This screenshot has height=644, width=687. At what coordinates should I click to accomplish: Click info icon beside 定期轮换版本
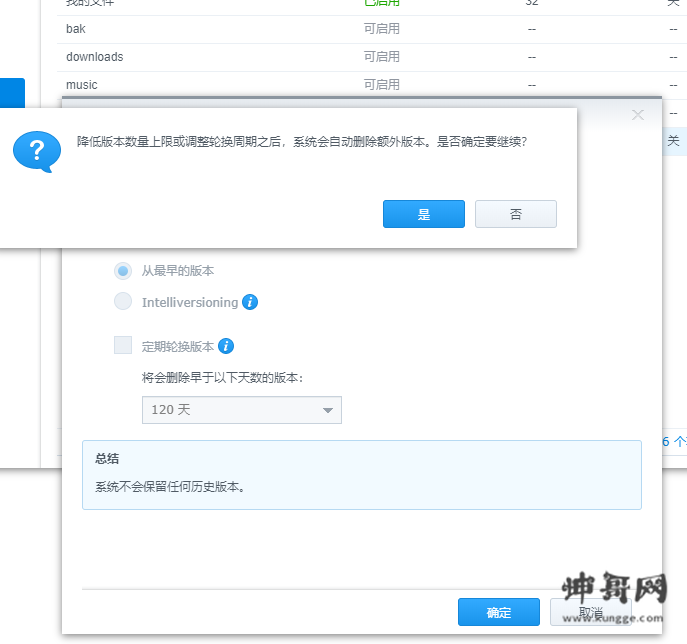click(226, 346)
